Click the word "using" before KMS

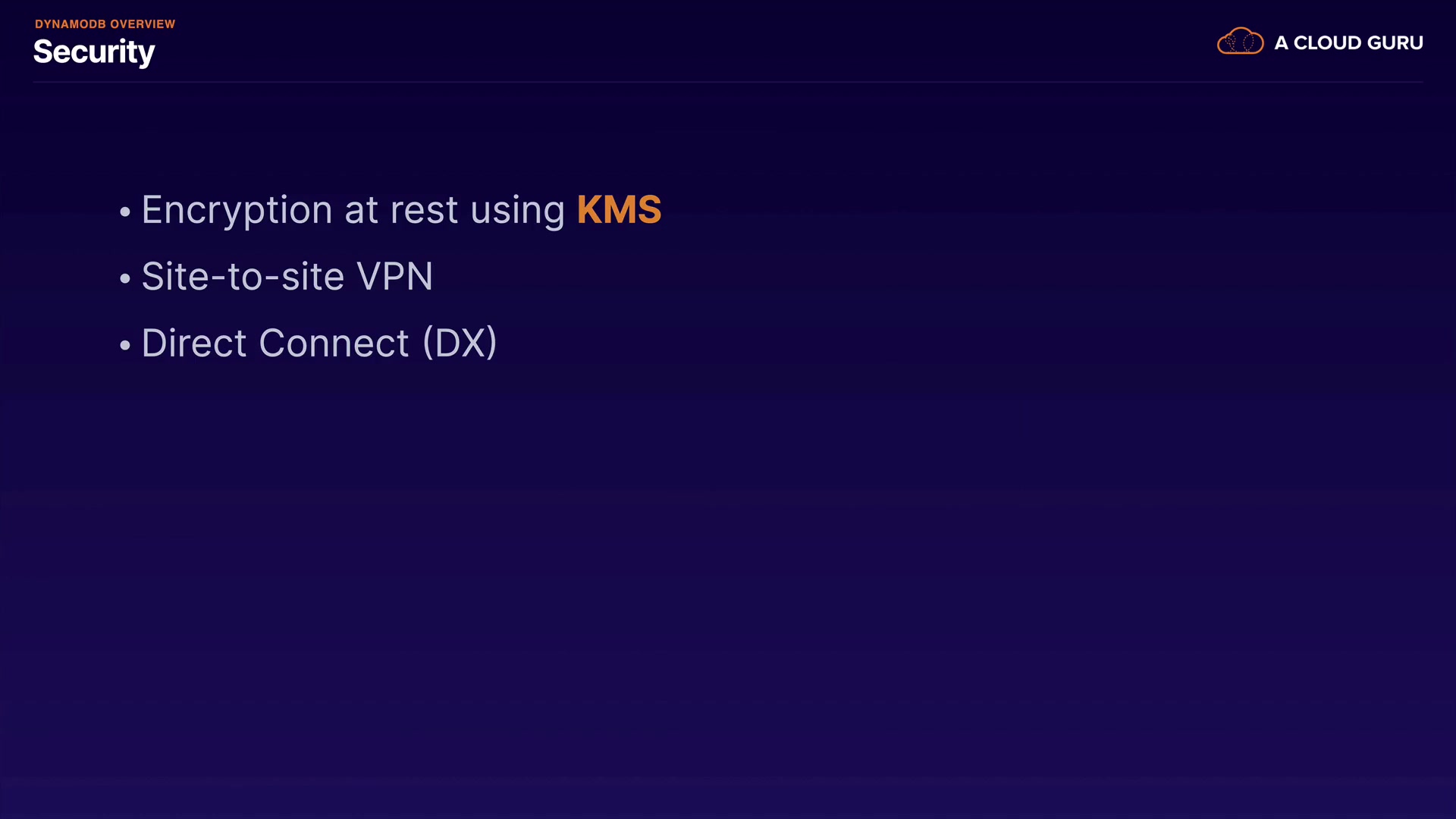pos(517,212)
